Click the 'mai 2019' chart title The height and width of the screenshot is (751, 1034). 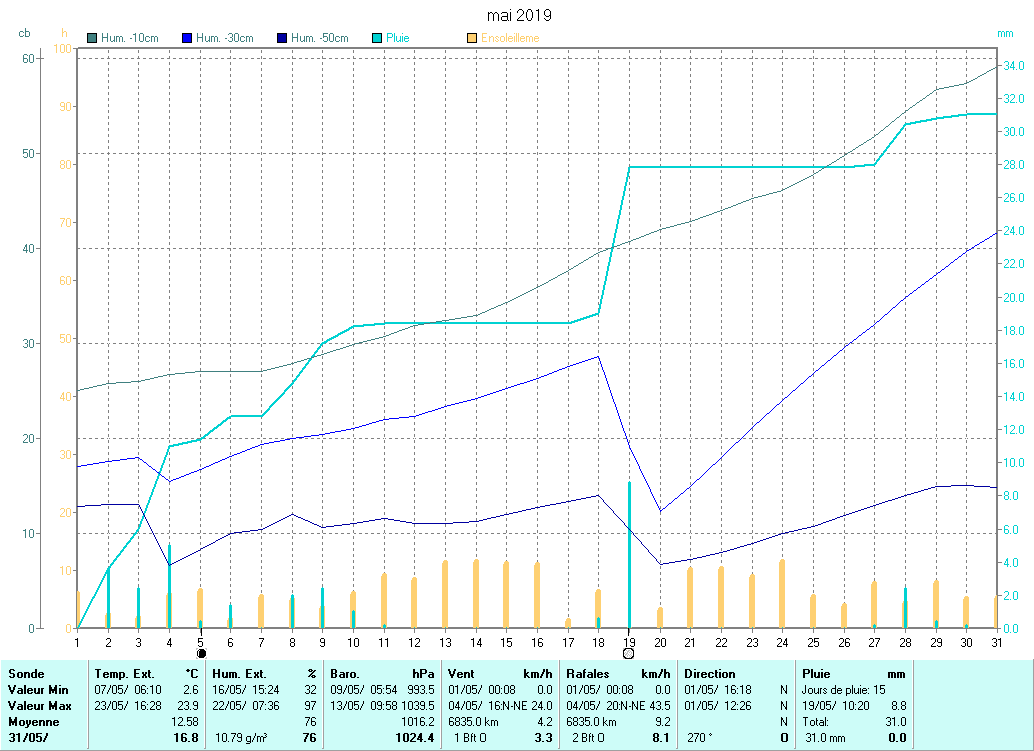[x=518, y=15]
